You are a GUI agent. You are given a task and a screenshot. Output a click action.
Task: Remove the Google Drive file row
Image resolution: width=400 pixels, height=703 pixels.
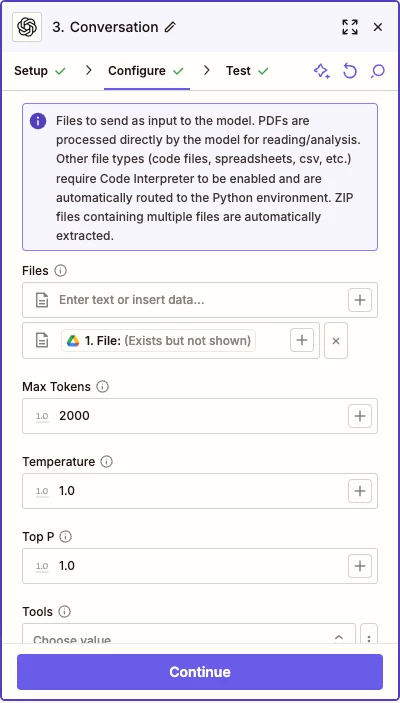(336, 341)
